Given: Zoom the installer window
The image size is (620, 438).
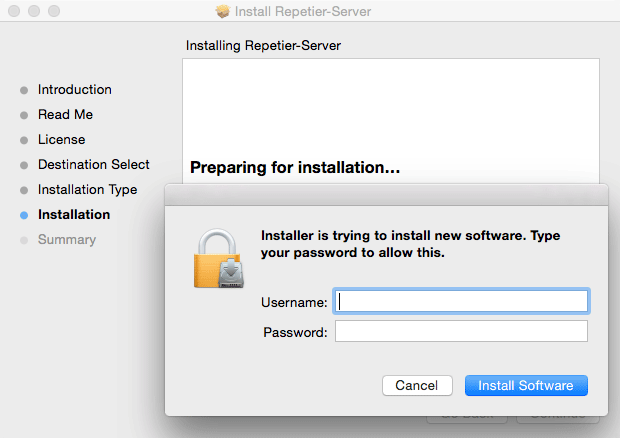Looking at the screenshot, I should click(51, 12).
